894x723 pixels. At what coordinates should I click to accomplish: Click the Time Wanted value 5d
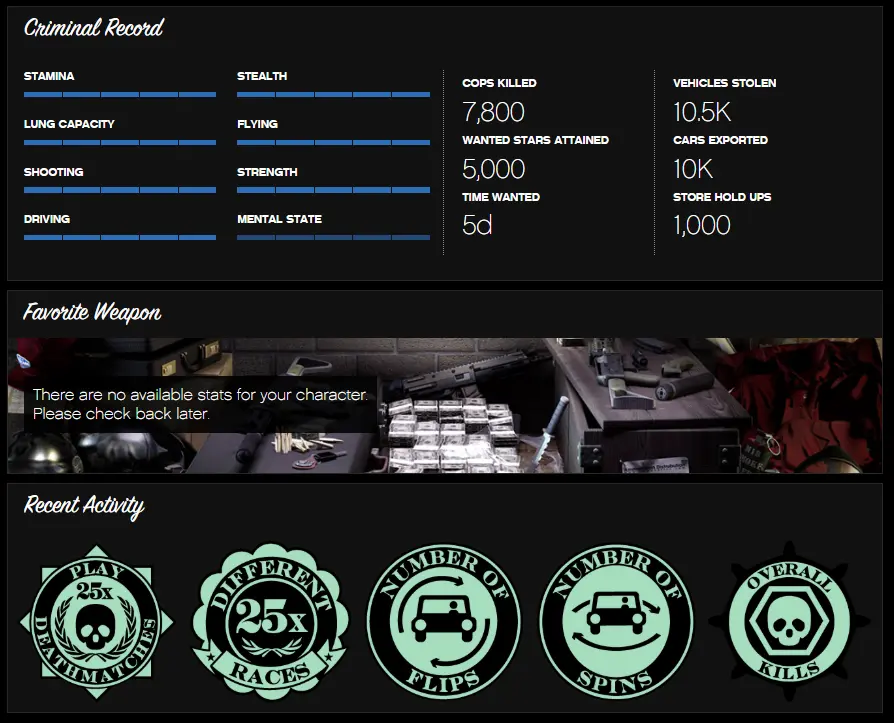(477, 225)
